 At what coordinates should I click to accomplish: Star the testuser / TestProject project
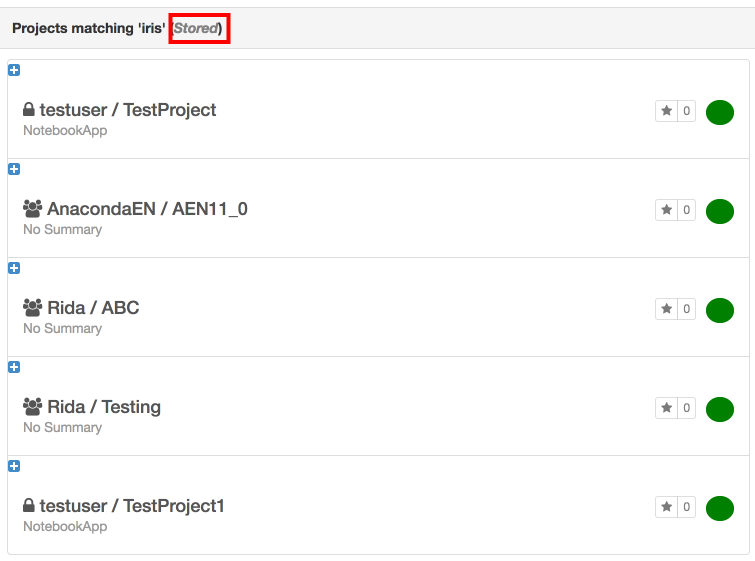(666, 111)
